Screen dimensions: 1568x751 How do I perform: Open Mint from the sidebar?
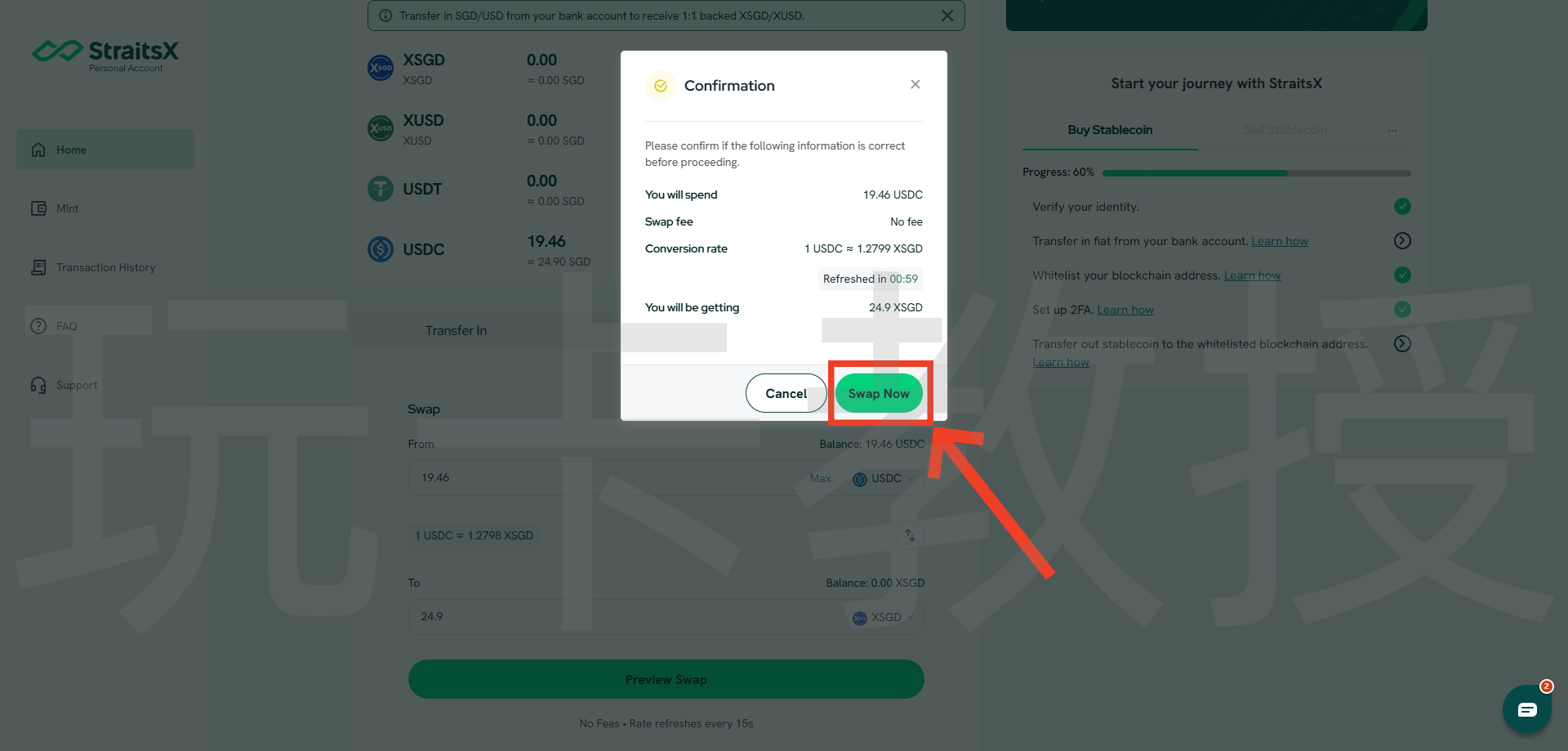pyautogui.click(x=67, y=208)
